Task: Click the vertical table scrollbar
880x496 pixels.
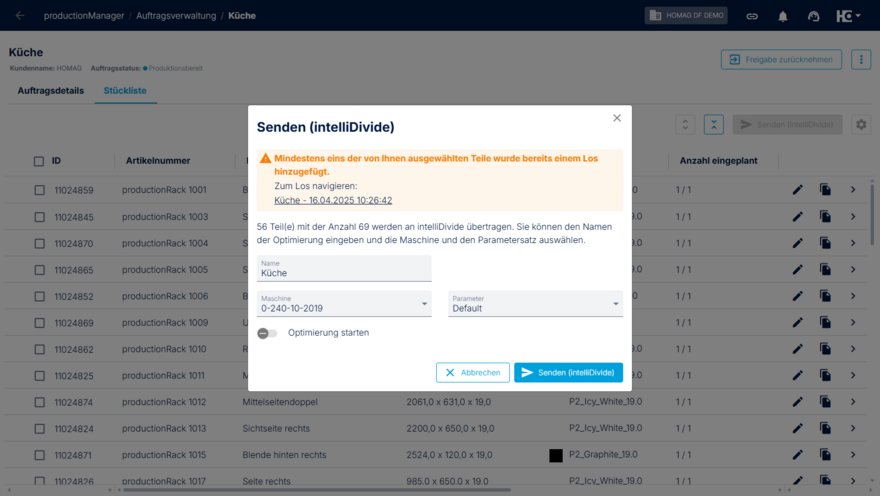Action: click(x=872, y=213)
